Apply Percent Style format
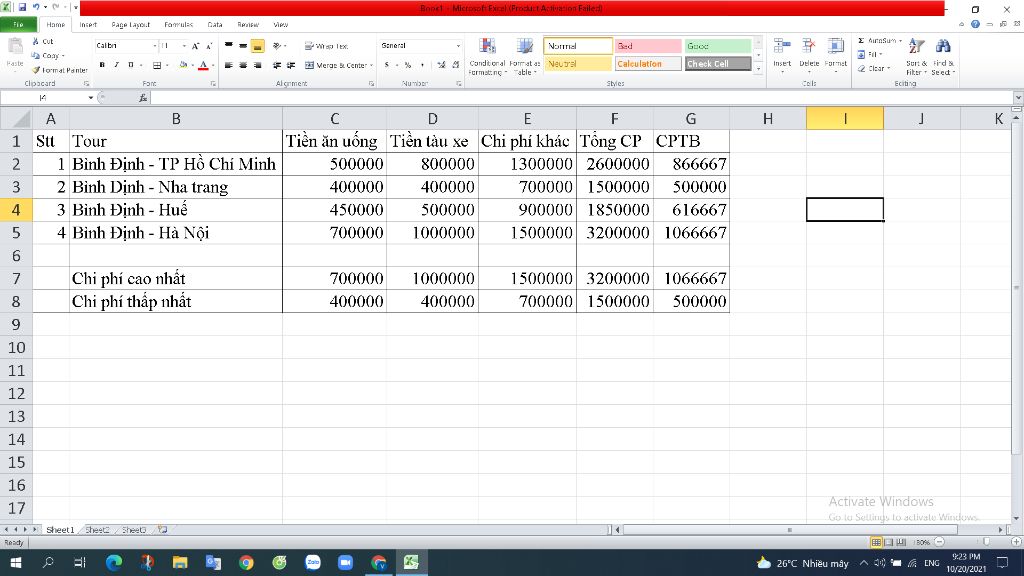The image size is (1024, 576). click(408, 65)
